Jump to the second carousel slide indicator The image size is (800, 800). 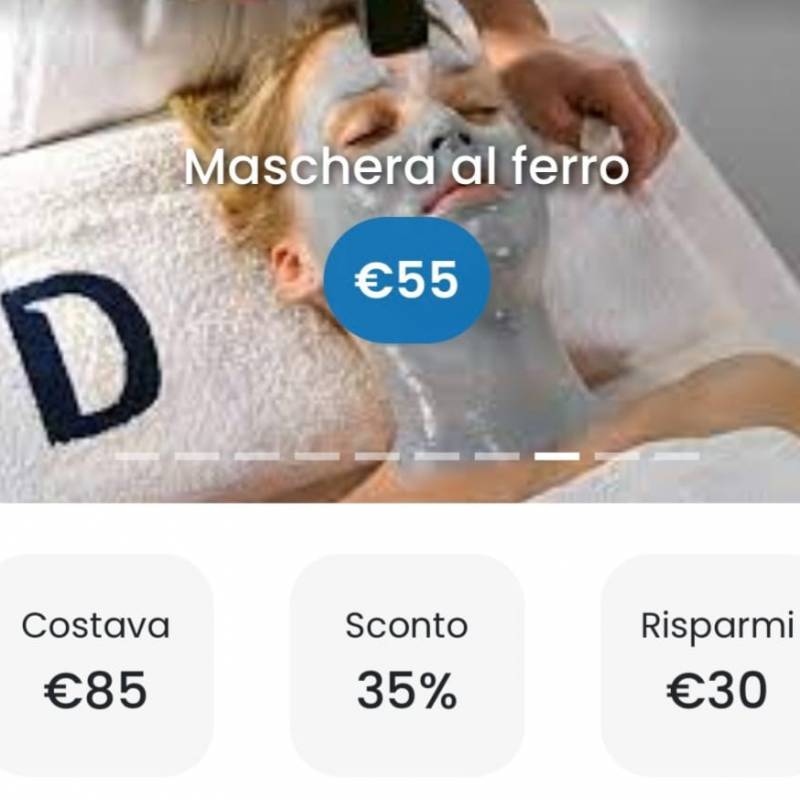tap(197, 456)
